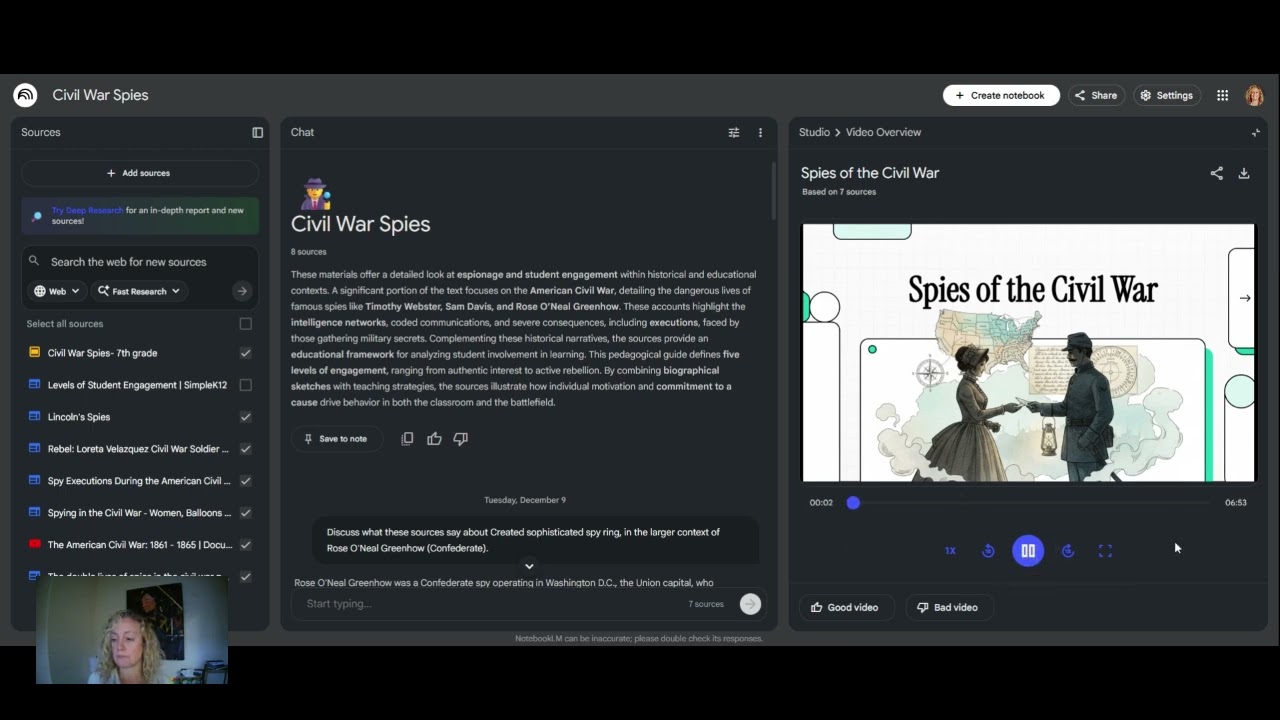Image resolution: width=1280 pixels, height=720 pixels.
Task: Jump to bottom of chat chevron
Action: coord(529,566)
